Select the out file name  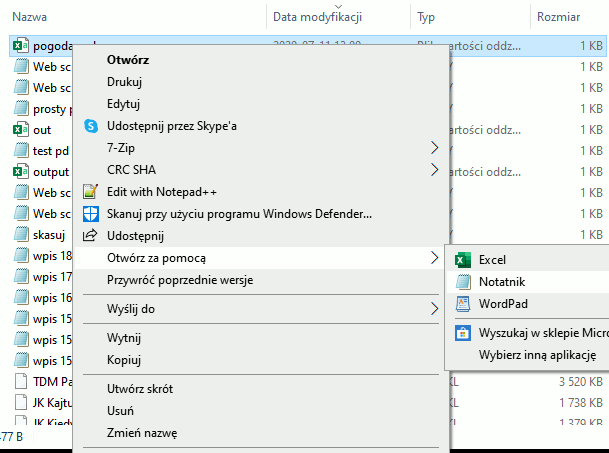click(x=42, y=130)
